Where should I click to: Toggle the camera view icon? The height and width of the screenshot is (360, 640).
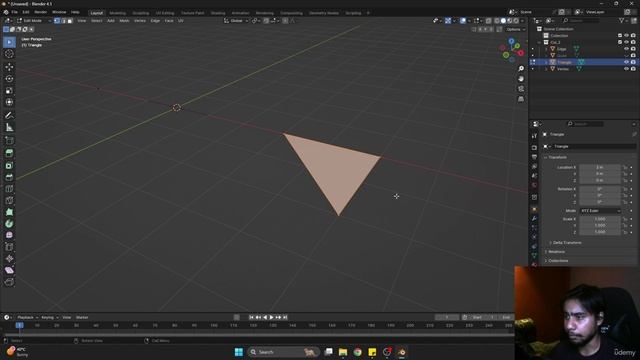pos(521,89)
